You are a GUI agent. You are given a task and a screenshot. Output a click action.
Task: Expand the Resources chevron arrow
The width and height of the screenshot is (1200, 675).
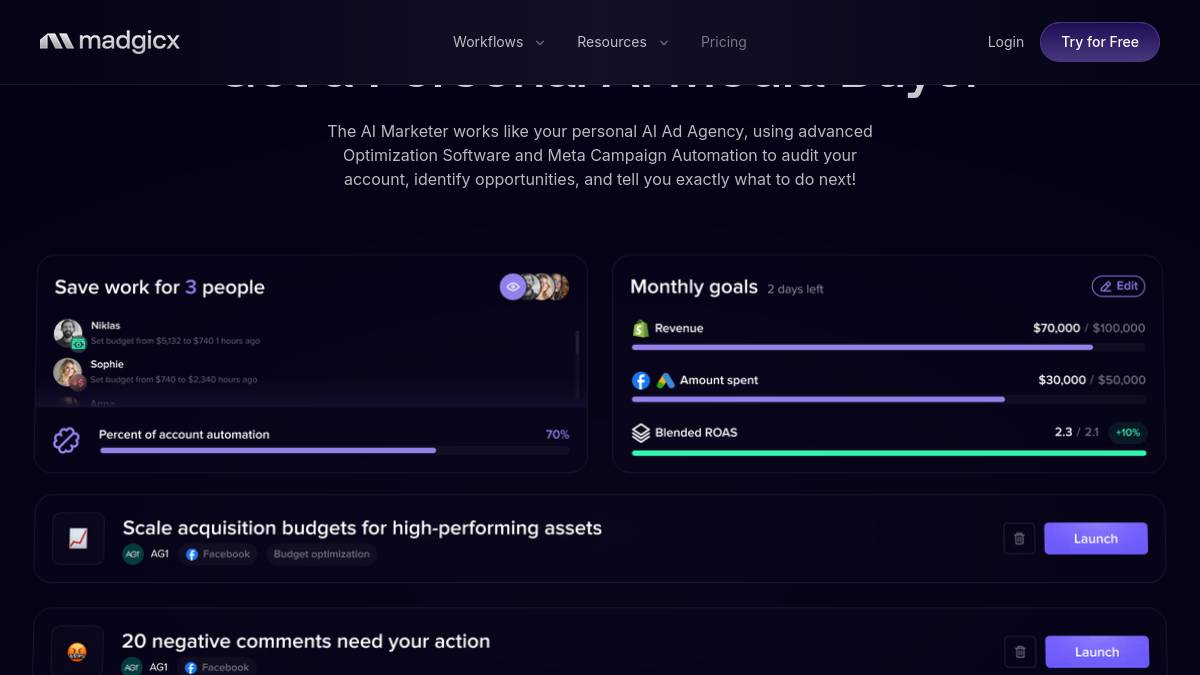click(664, 42)
